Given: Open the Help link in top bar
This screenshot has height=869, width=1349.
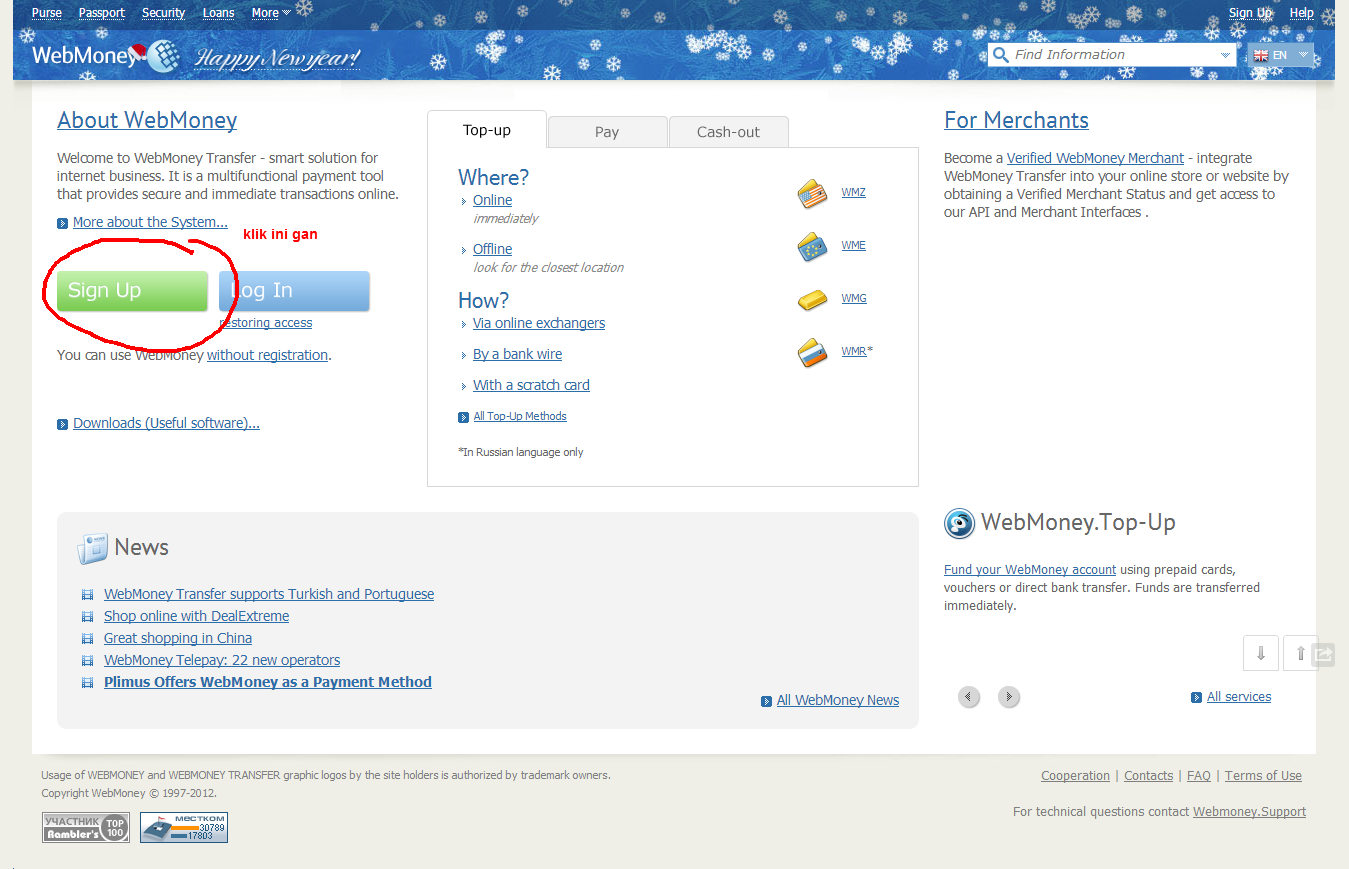Looking at the screenshot, I should point(1302,13).
